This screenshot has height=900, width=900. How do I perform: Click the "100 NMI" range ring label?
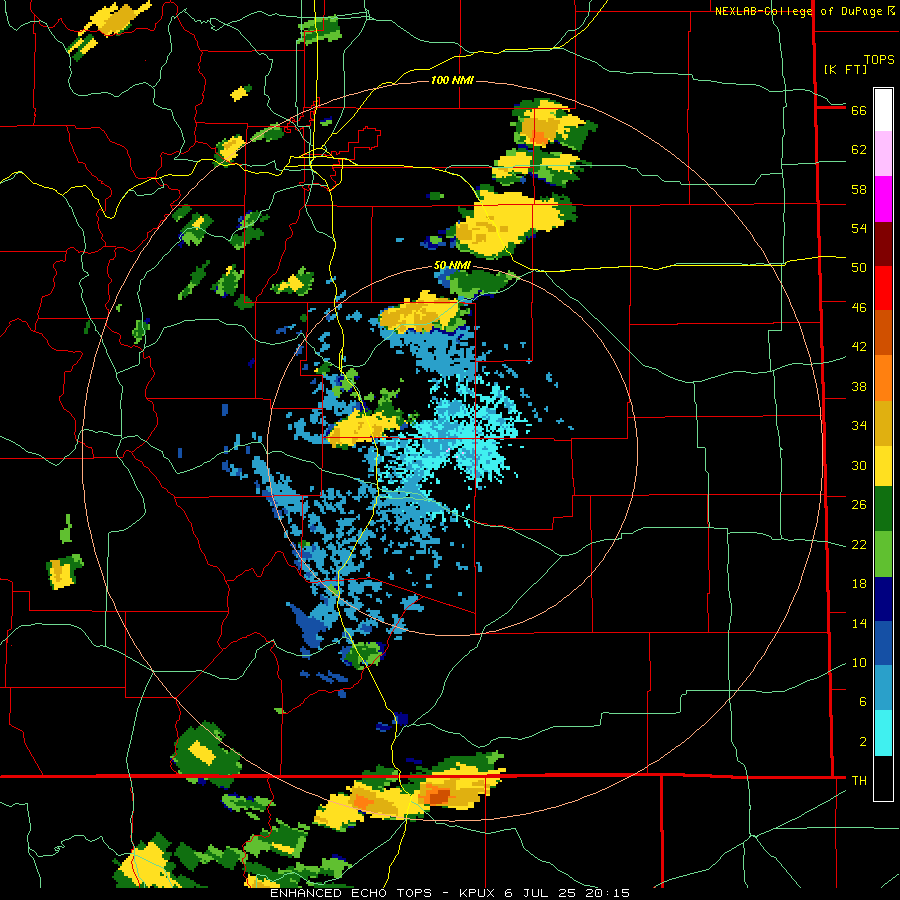452,80
